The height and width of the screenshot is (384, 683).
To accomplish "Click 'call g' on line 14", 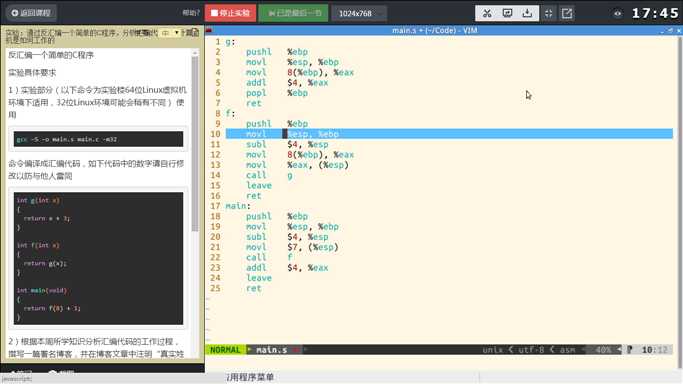I will pos(269,175).
